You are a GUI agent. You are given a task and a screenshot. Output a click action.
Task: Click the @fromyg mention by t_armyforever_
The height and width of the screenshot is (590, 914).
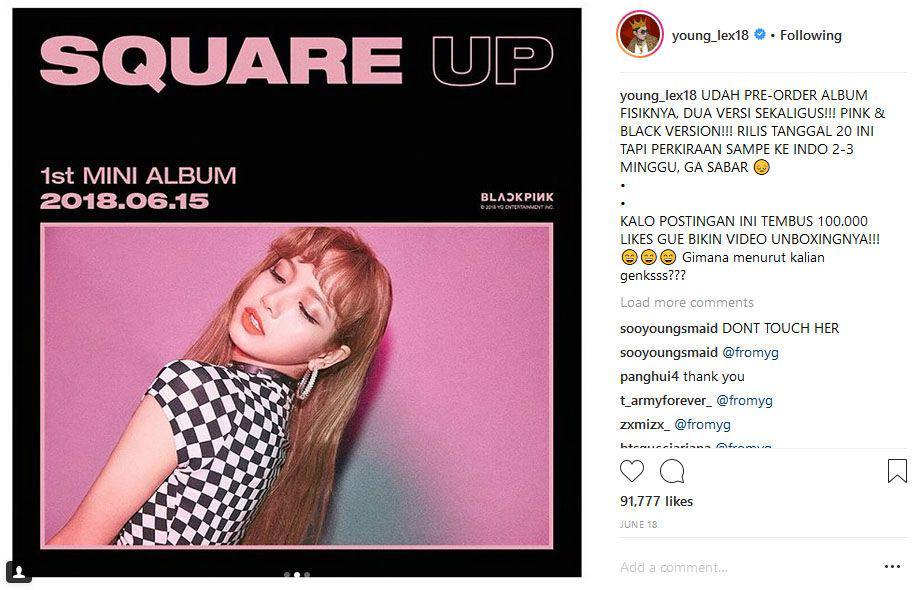click(x=744, y=401)
